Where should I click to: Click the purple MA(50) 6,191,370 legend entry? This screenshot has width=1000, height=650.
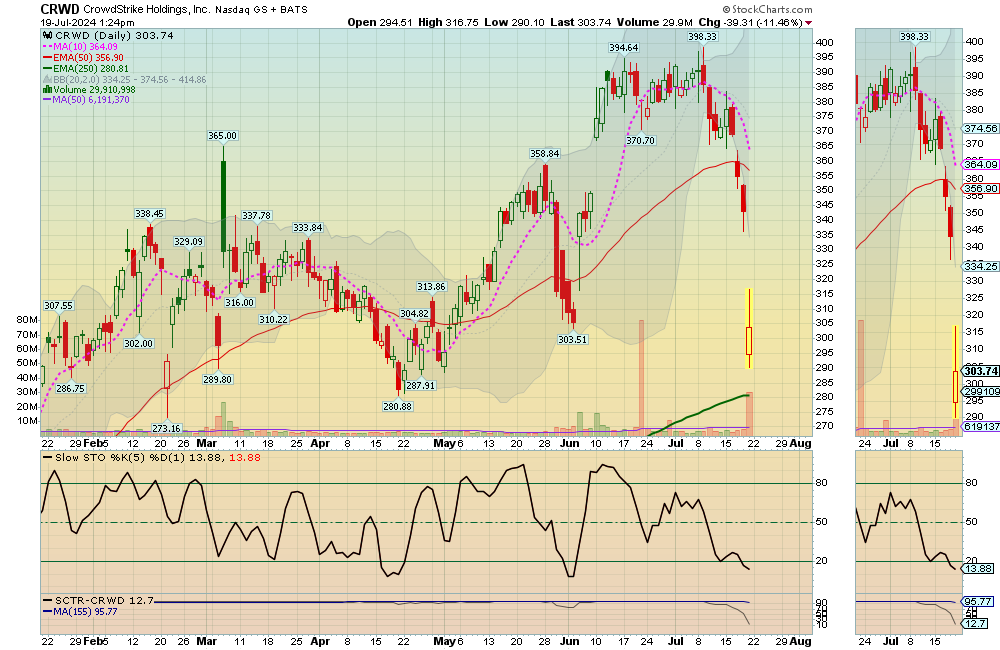[86, 100]
